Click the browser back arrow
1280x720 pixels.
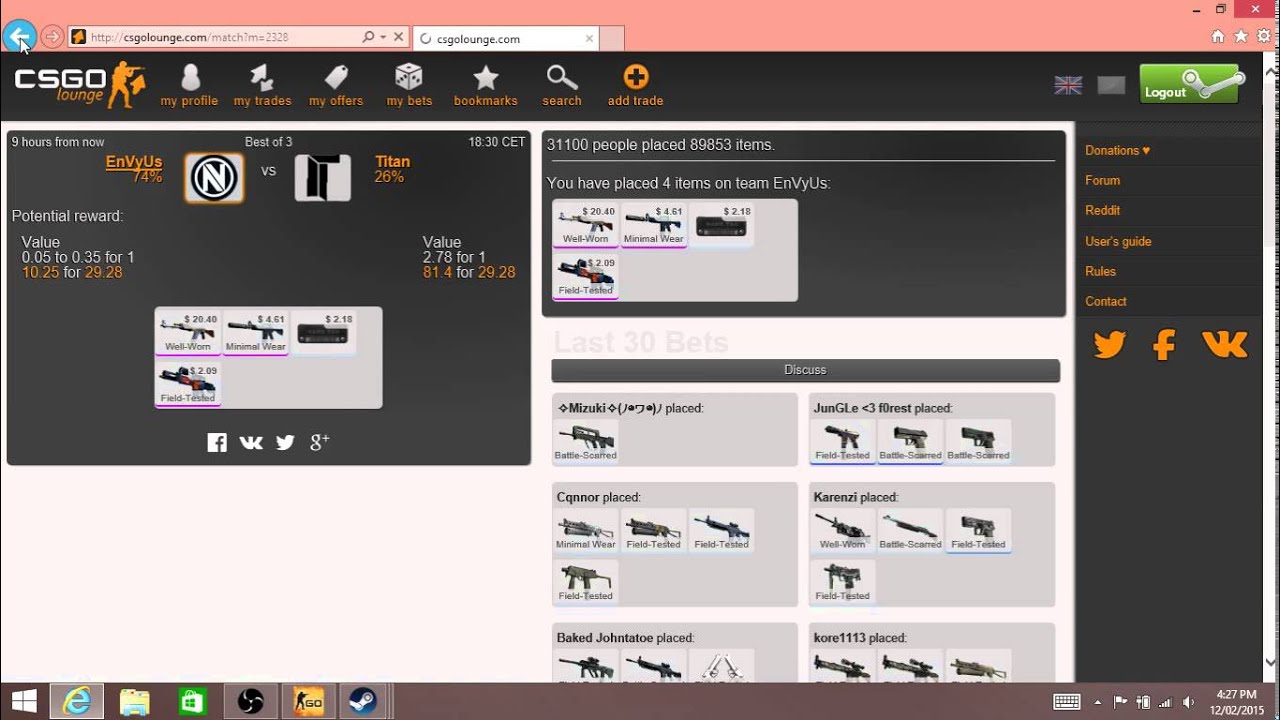click(x=19, y=37)
